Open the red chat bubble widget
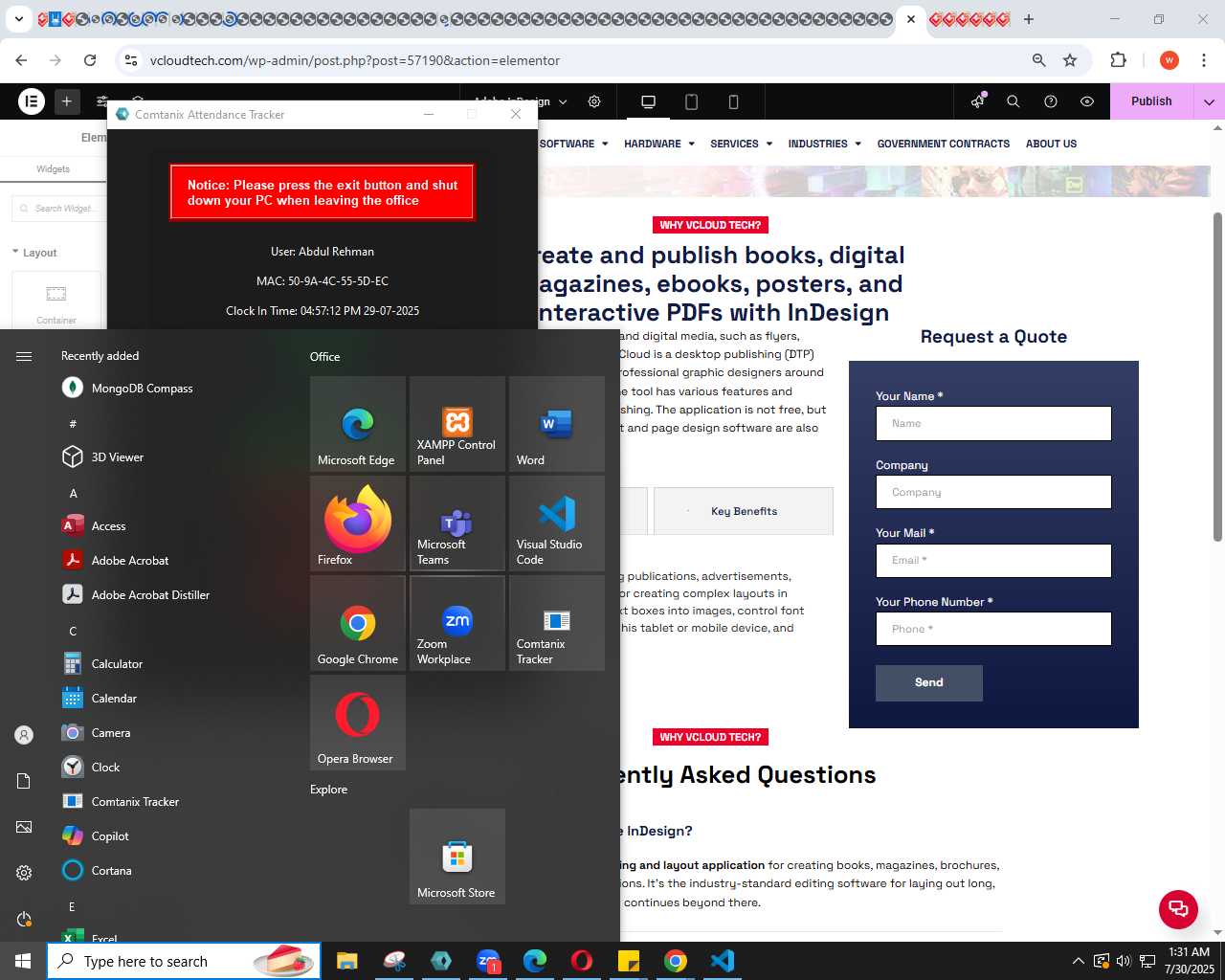 [x=1178, y=909]
